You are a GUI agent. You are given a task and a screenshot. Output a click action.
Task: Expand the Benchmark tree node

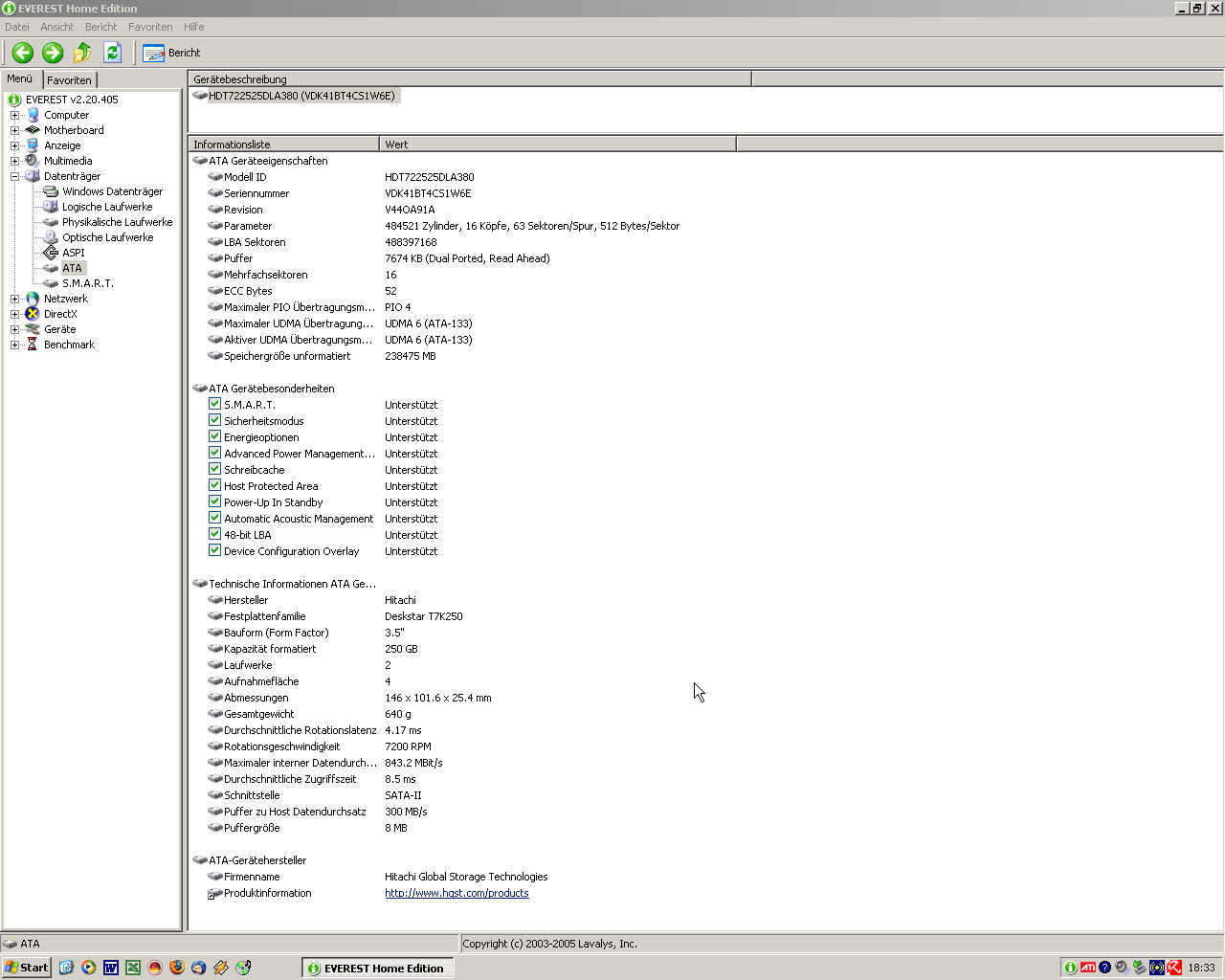click(14, 345)
